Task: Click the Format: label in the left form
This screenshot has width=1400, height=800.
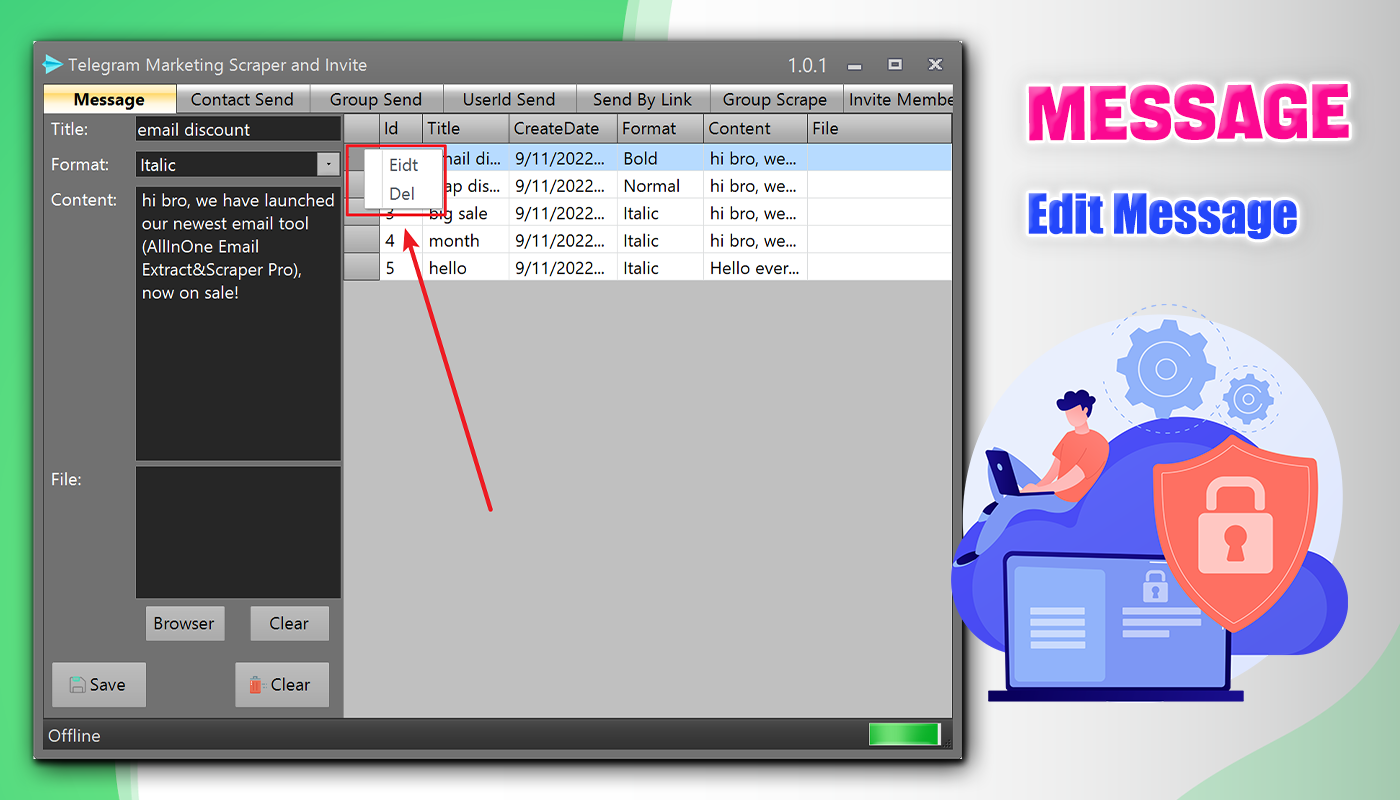Action: [79, 164]
